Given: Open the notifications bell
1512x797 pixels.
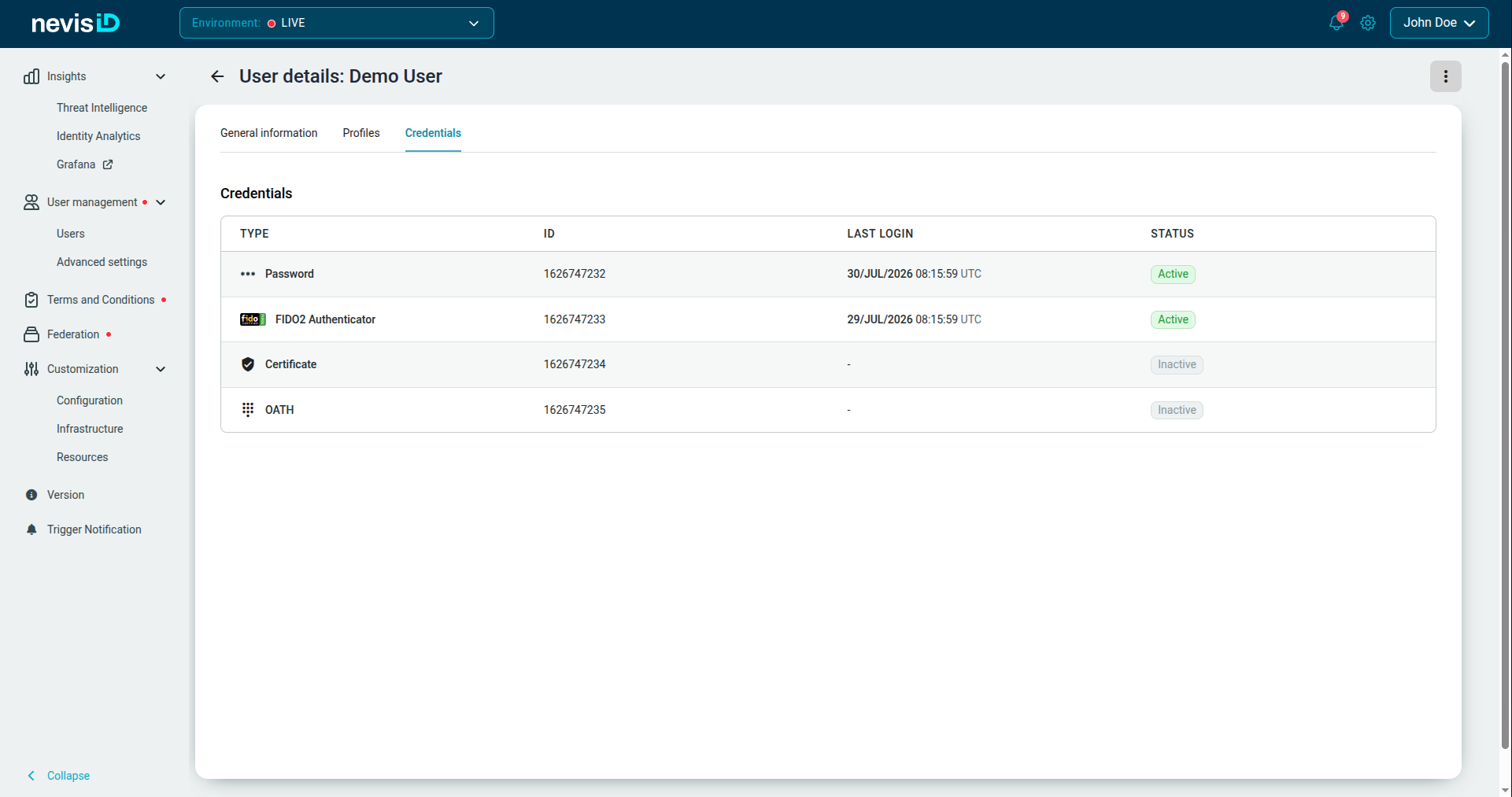Looking at the screenshot, I should tap(1336, 23).
